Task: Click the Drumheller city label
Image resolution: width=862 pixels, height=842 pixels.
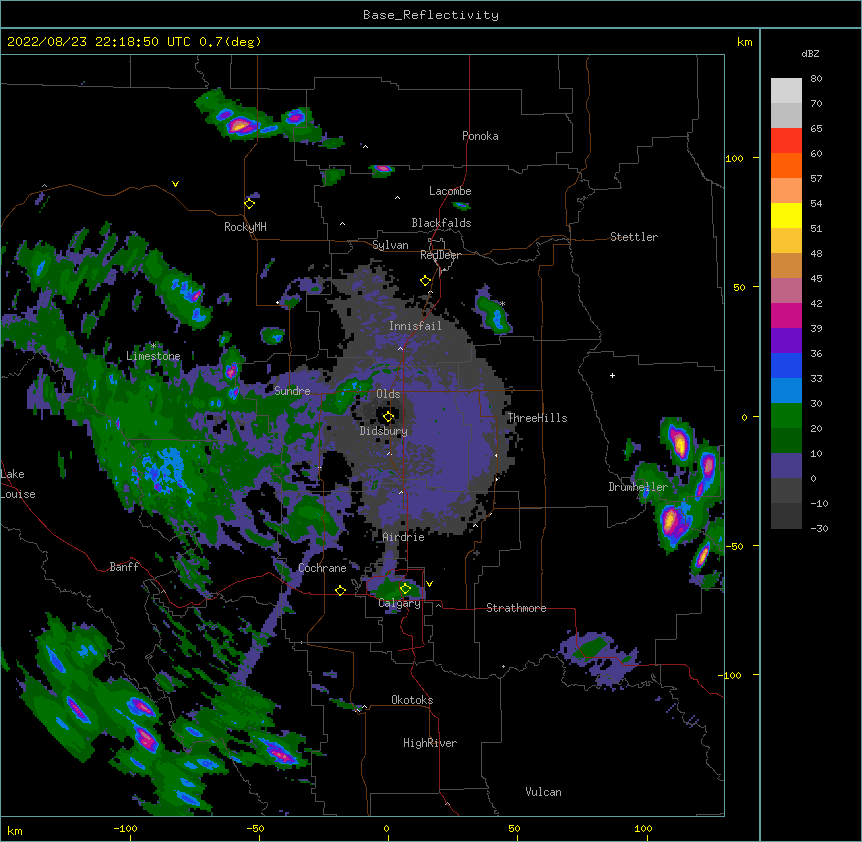Action: [x=638, y=487]
